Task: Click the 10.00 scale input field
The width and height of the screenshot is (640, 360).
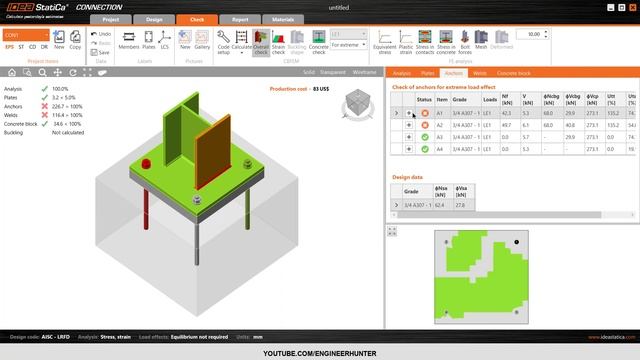Action: (529, 34)
